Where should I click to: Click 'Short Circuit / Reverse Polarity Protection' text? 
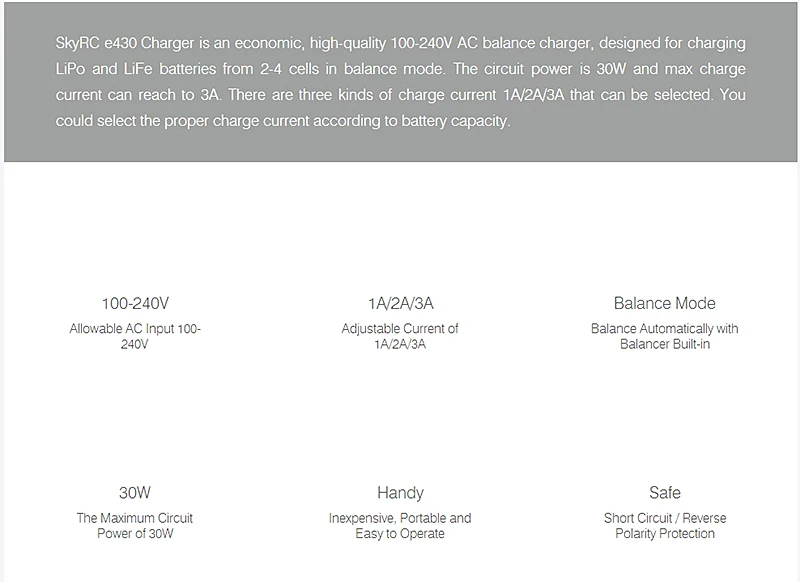[665, 525]
